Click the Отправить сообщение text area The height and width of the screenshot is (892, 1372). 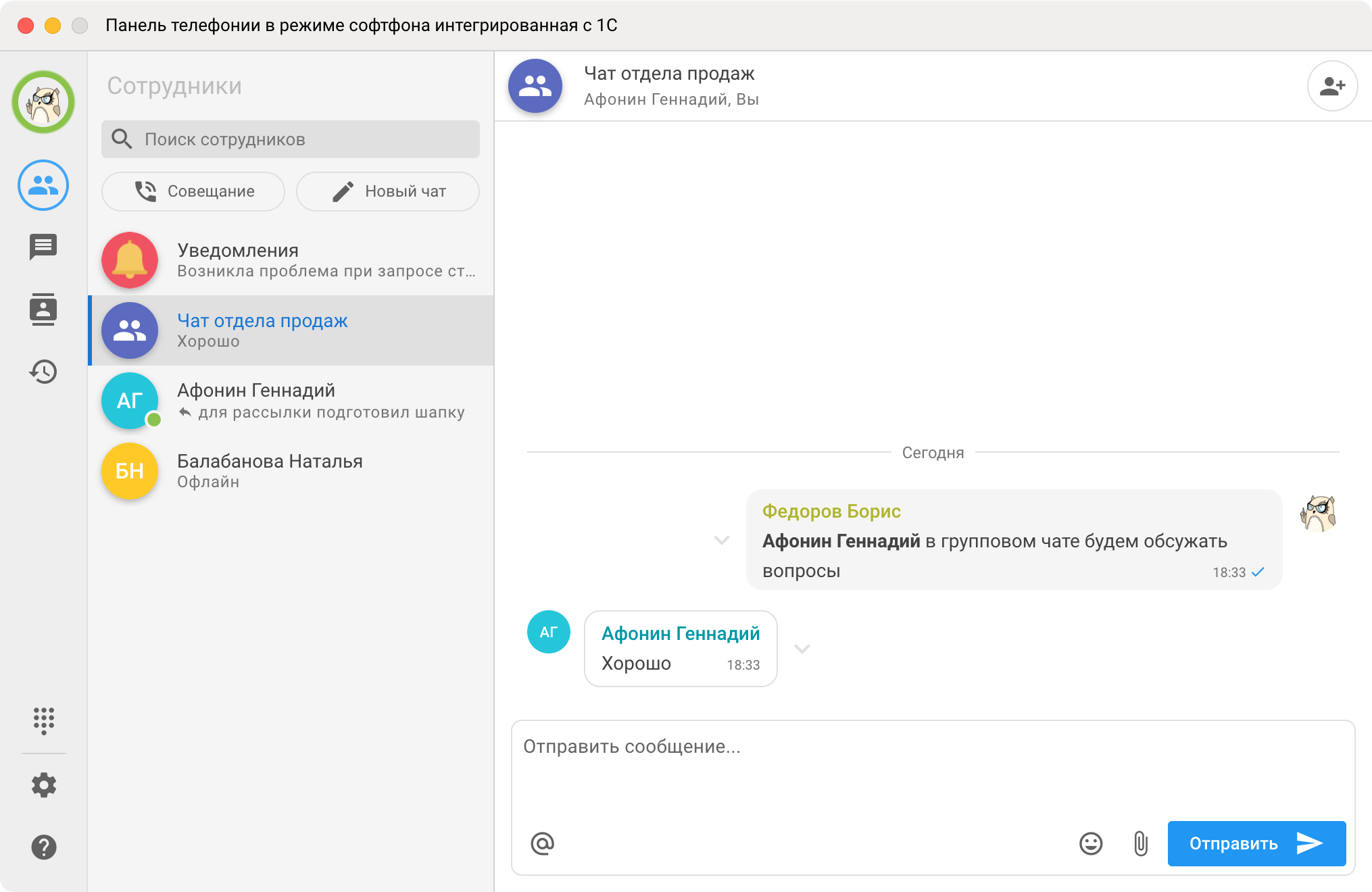933,770
